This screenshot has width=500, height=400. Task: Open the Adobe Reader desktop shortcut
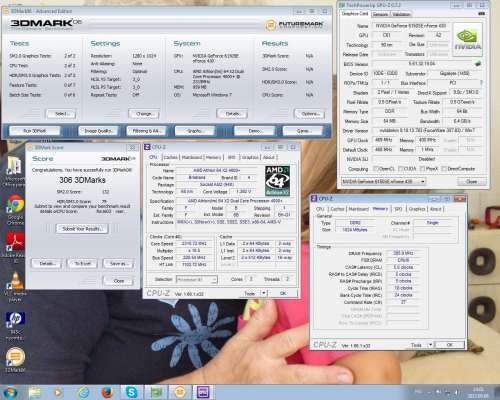tap(15, 247)
